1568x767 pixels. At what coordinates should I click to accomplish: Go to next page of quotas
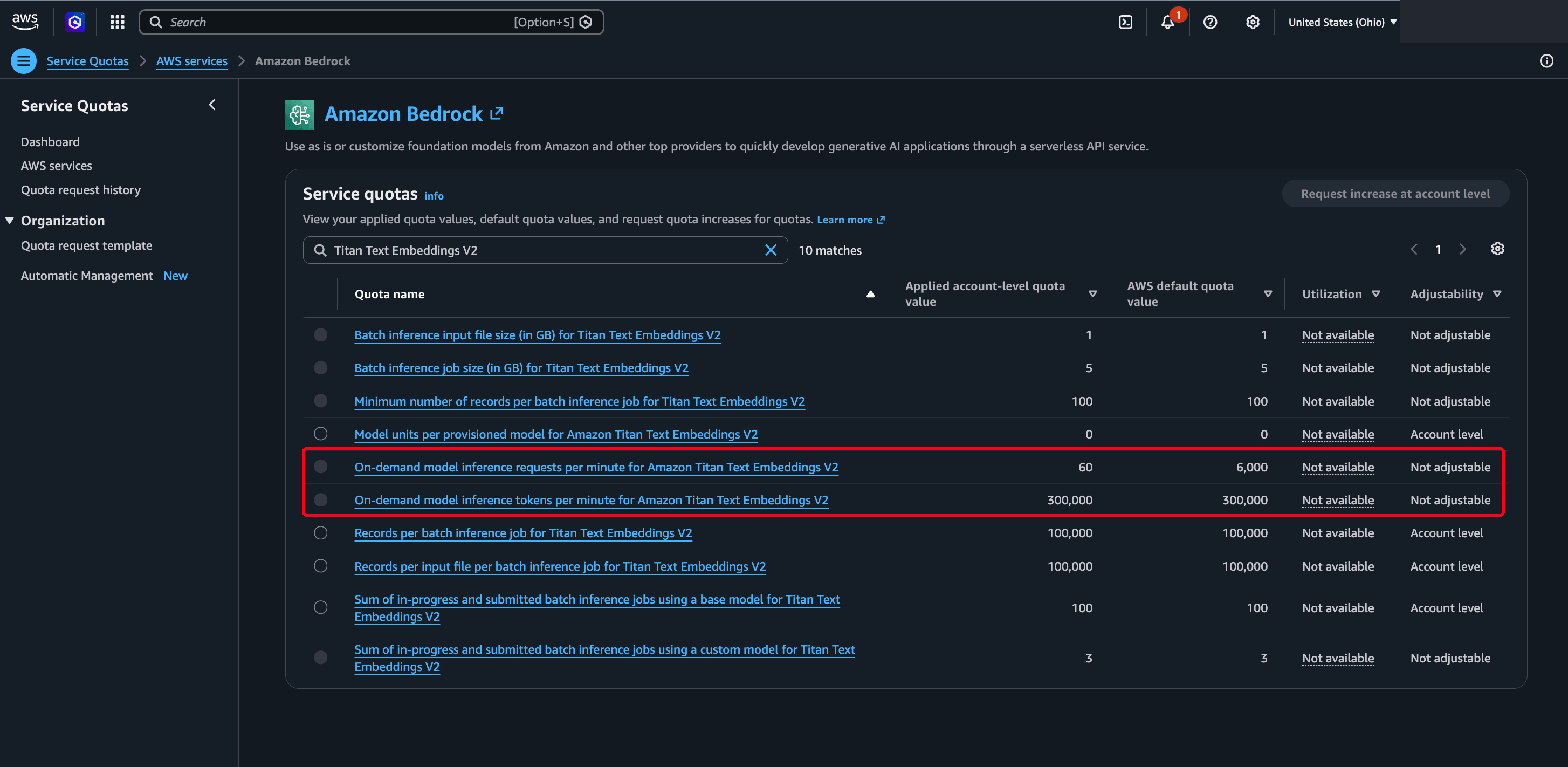[x=1462, y=250]
